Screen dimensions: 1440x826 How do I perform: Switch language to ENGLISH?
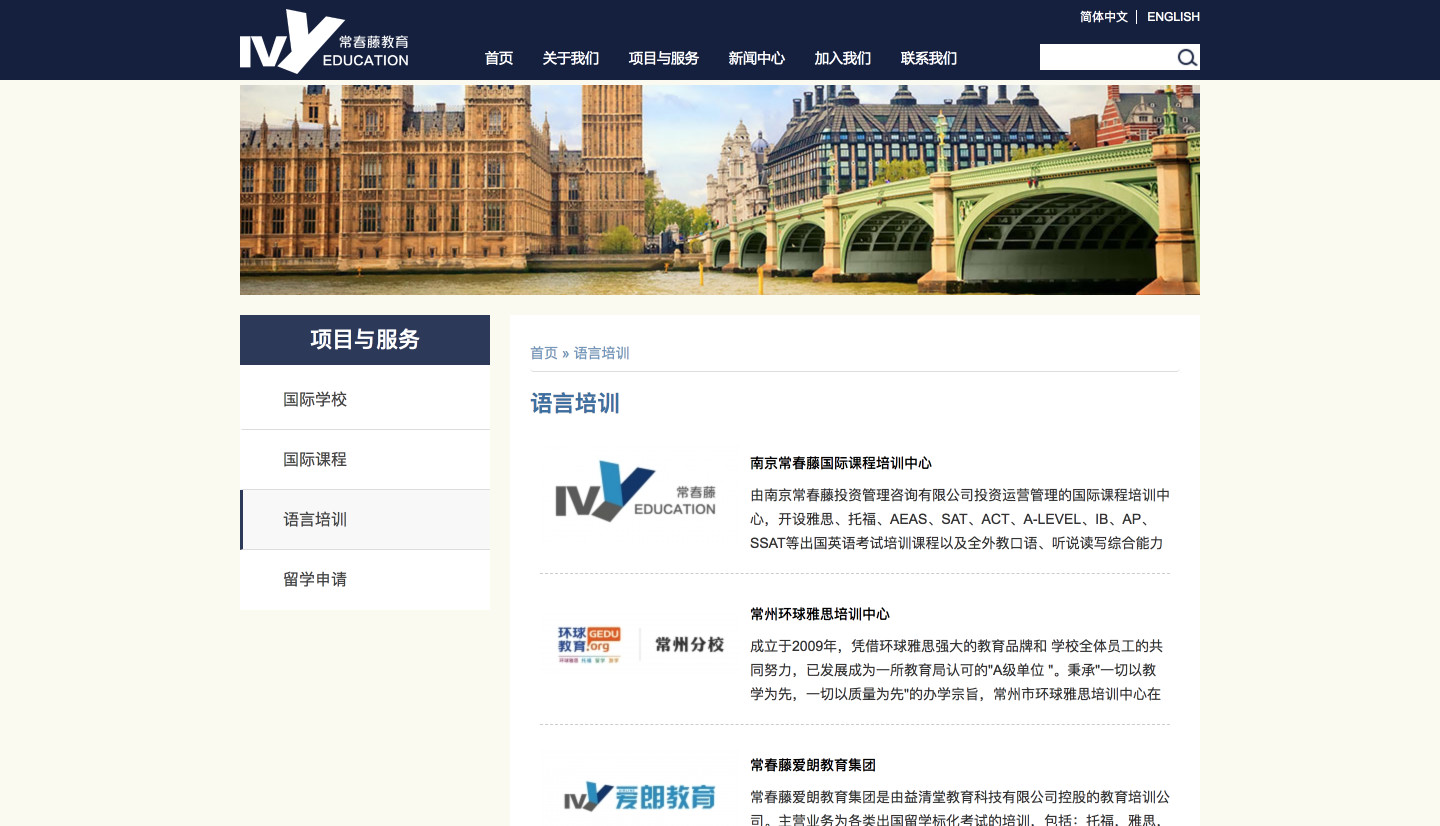coord(1173,17)
